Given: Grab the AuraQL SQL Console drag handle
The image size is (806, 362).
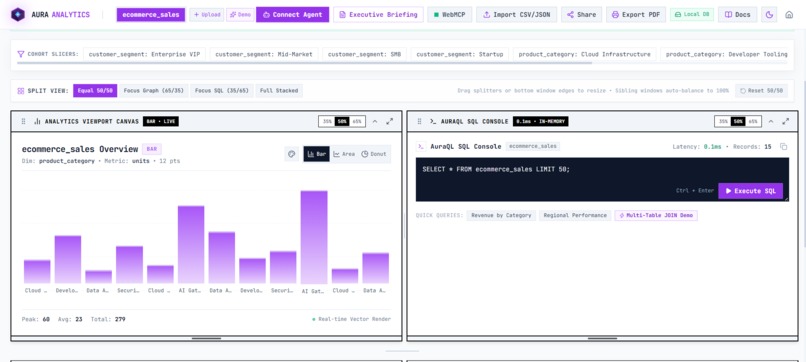Looking at the screenshot, I should [x=419, y=121].
